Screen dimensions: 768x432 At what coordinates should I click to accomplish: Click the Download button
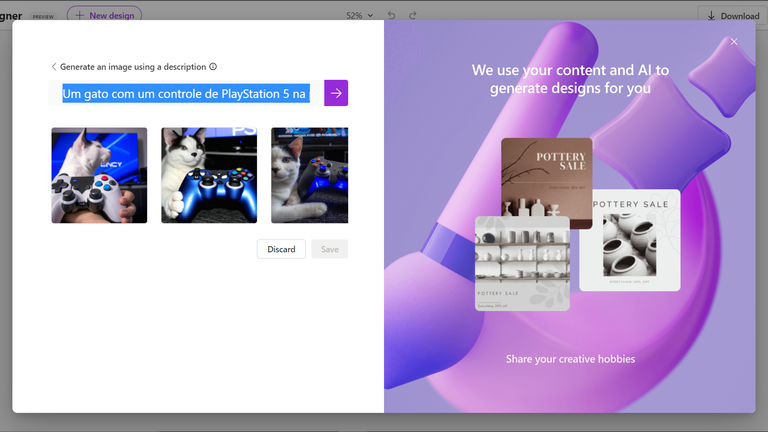pyautogui.click(x=733, y=16)
